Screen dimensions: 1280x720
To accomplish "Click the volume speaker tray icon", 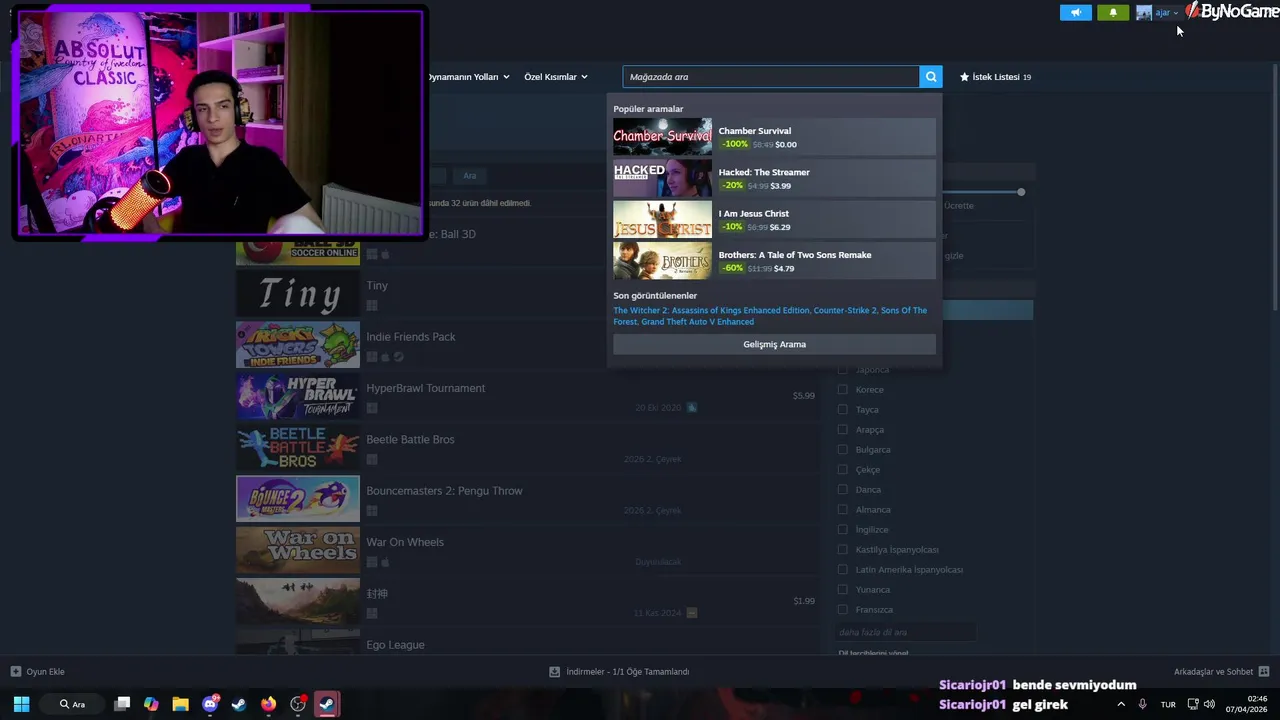I will (1210, 704).
